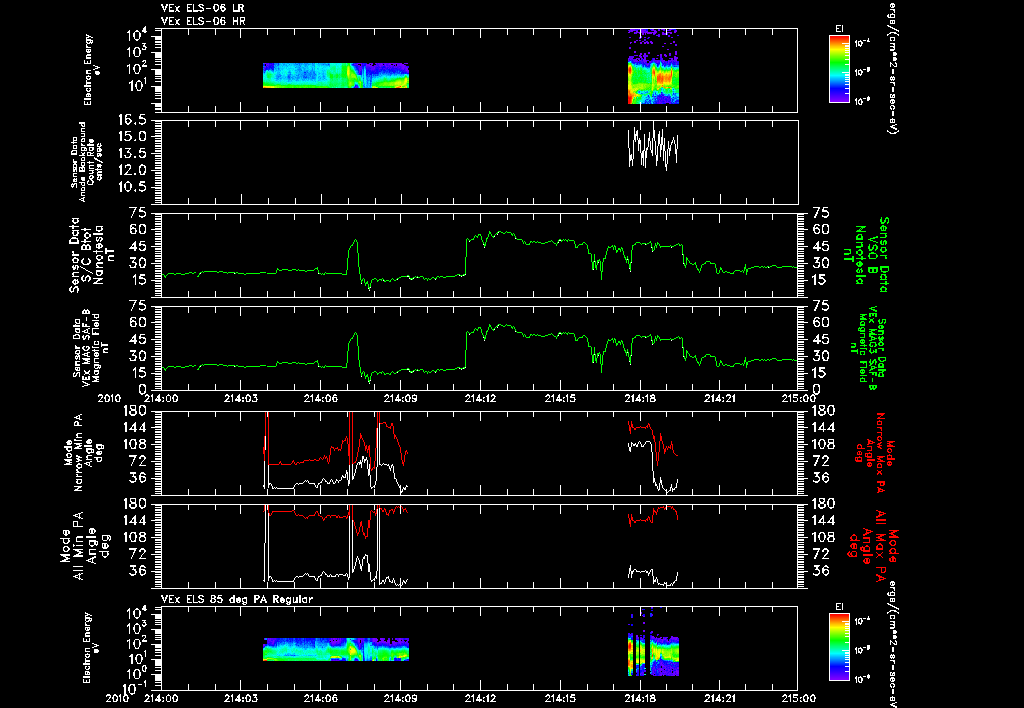Click the "10^-1" tick on bottom spectrogram energy axis
Screen dimensions: 1024x708
click(x=135, y=688)
